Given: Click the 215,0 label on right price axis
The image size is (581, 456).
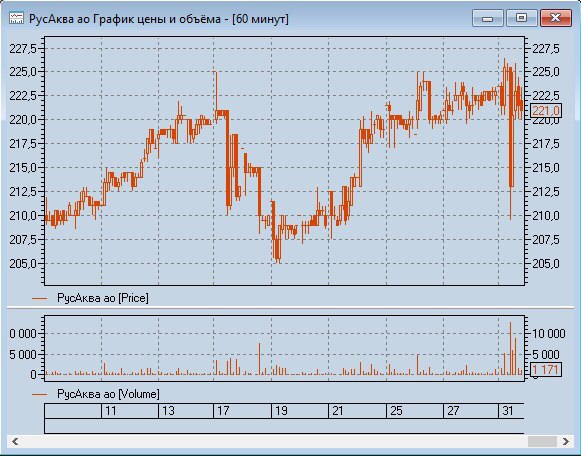Looking at the screenshot, I should tap(546, 168).
